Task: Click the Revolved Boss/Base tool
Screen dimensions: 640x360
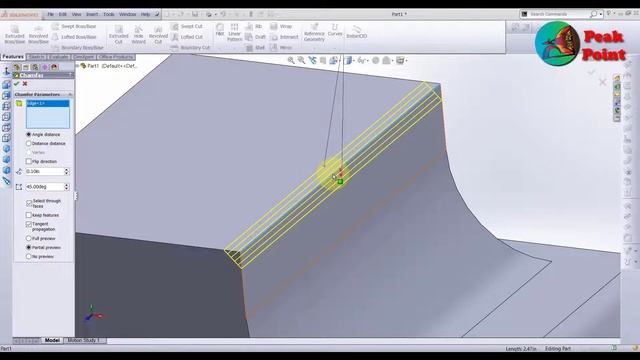Action: coord(38,35)
